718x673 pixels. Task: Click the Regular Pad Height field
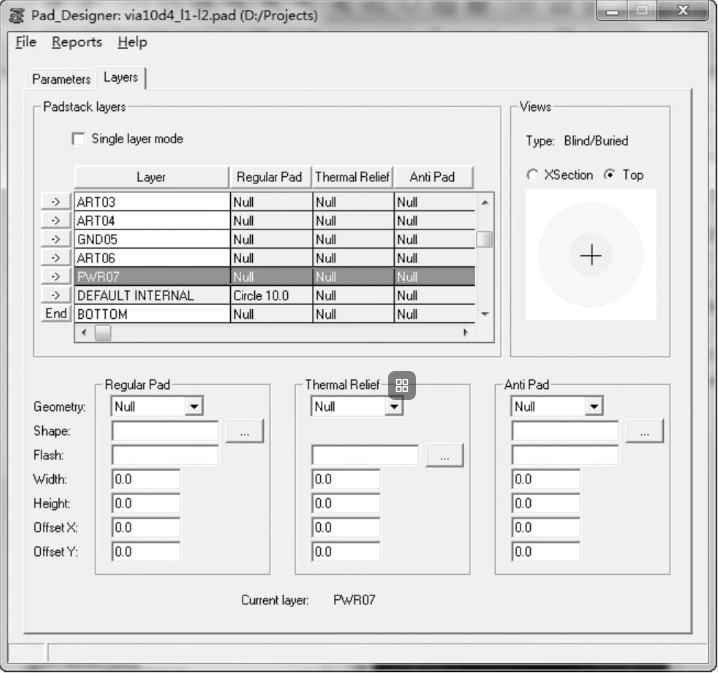(x=146, y=504)
